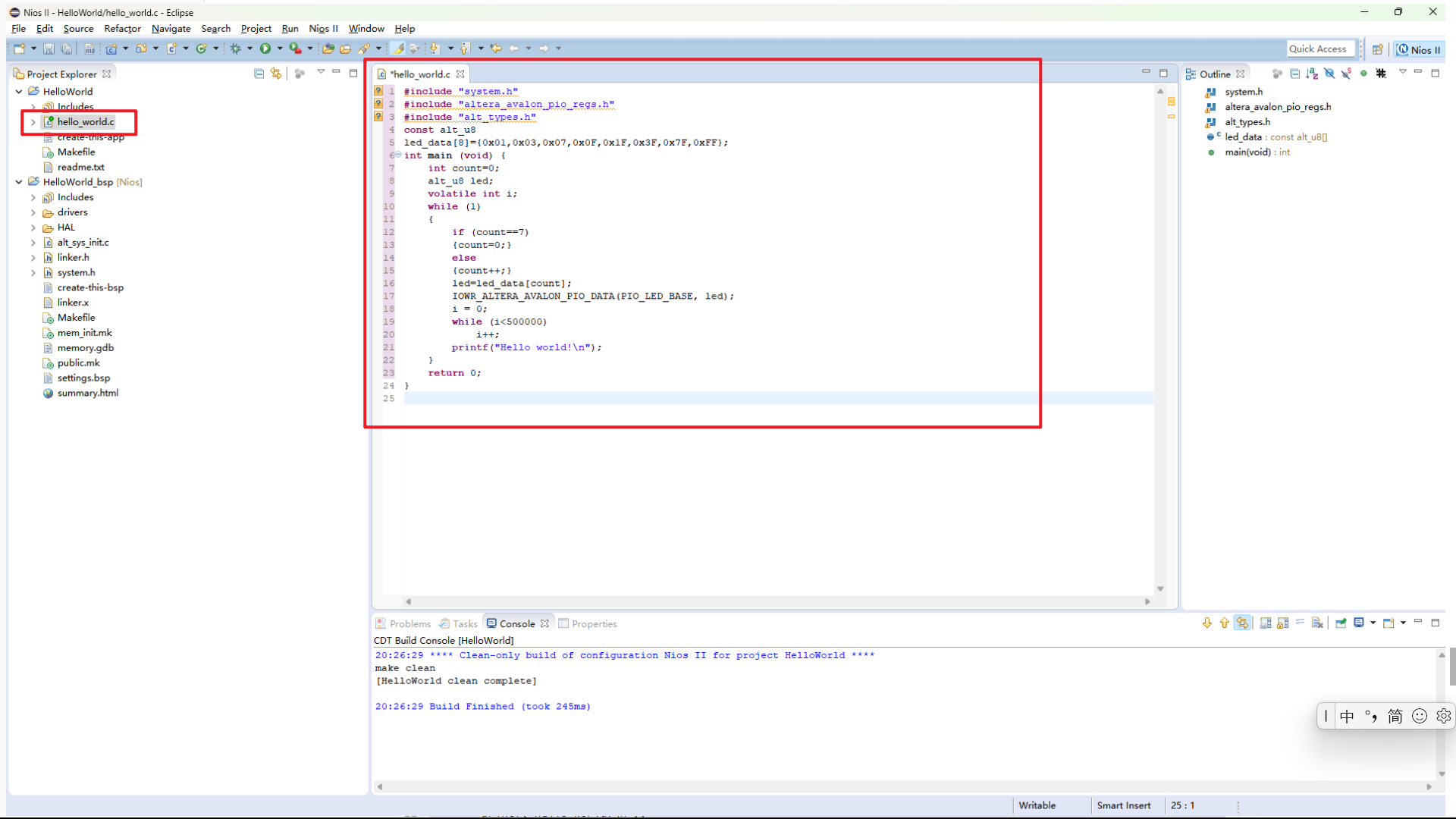
Task: Click the Clear Console icon
Action: (1317, 623)
